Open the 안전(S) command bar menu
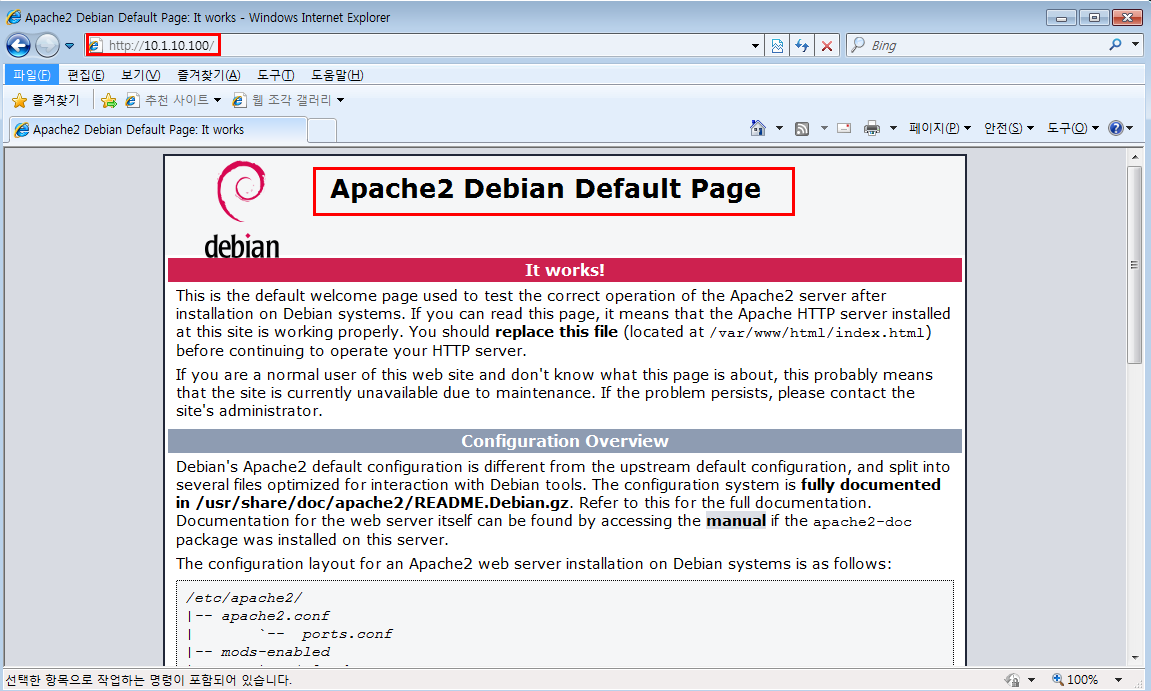The image size is (1151, 691). click(x=1009, y=128)
